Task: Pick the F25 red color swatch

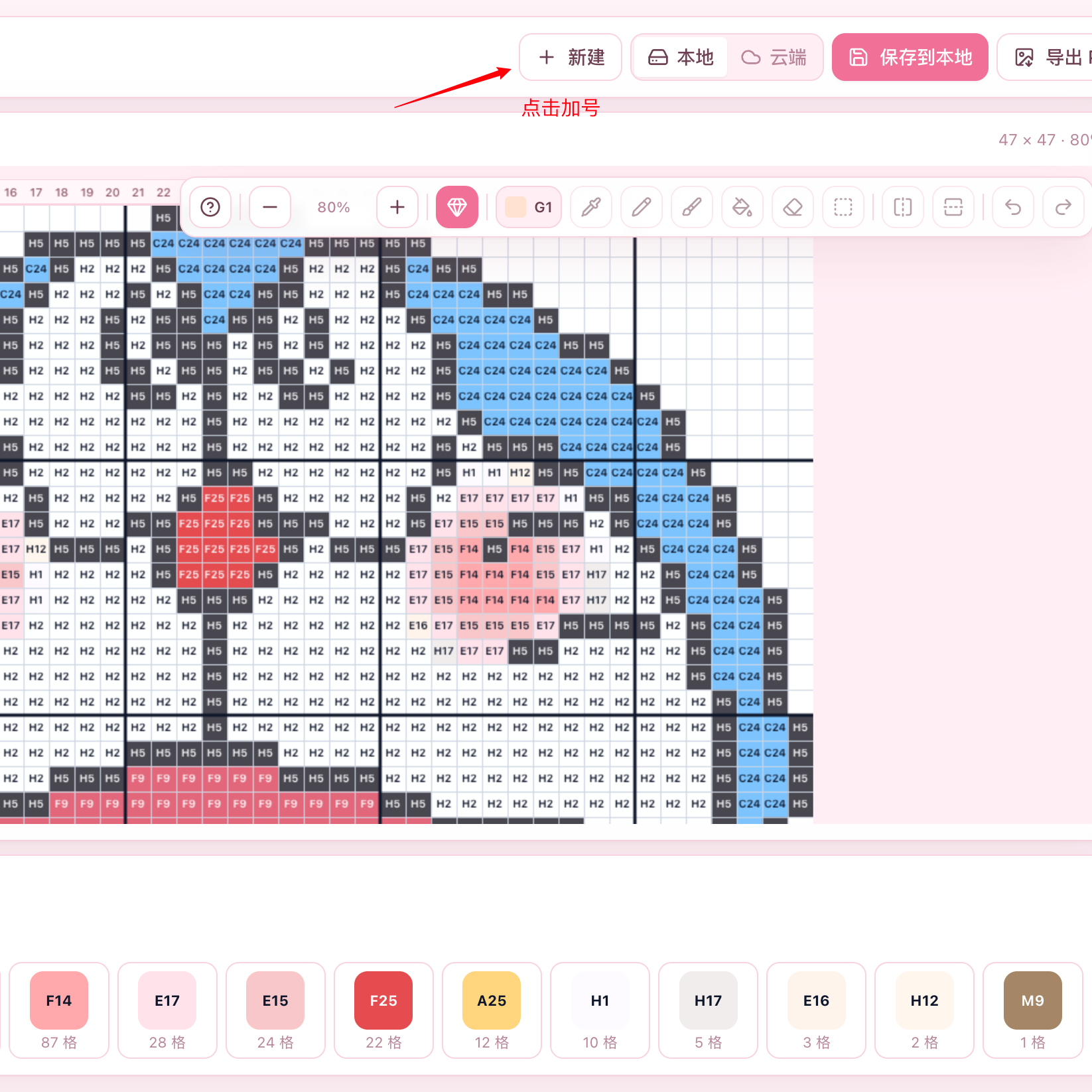Action: (x=383, y=1010)
